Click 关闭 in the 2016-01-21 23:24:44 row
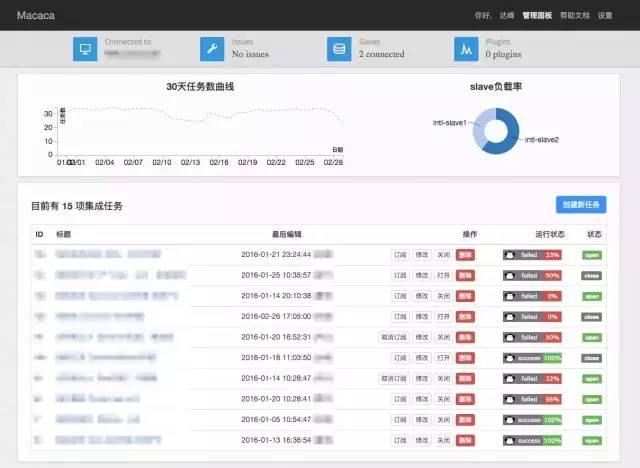Screen dimensions: 640x468 [443, 255]
